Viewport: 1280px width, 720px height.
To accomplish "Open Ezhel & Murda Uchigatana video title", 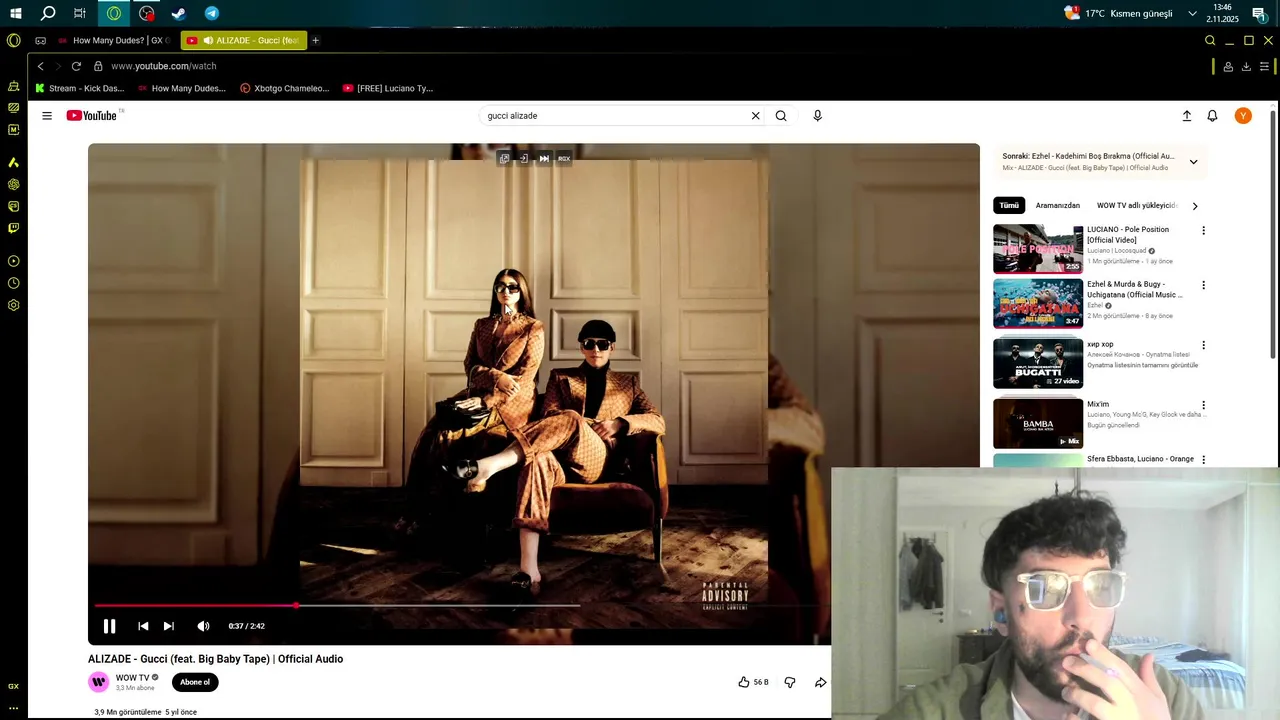I will tap(1135, 290).
